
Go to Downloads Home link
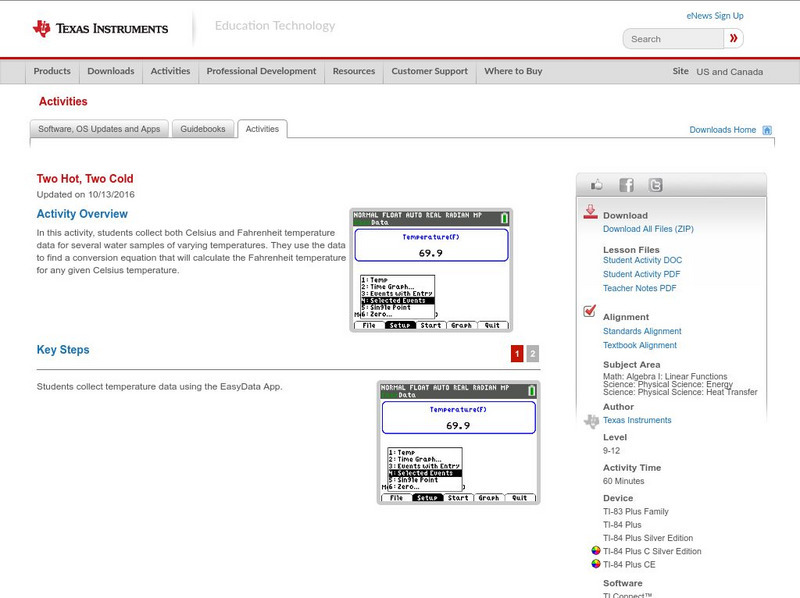coord(722,130)
